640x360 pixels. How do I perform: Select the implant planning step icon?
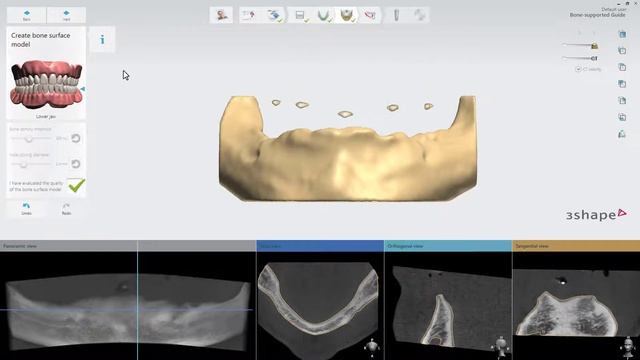(x=396, y=15)
